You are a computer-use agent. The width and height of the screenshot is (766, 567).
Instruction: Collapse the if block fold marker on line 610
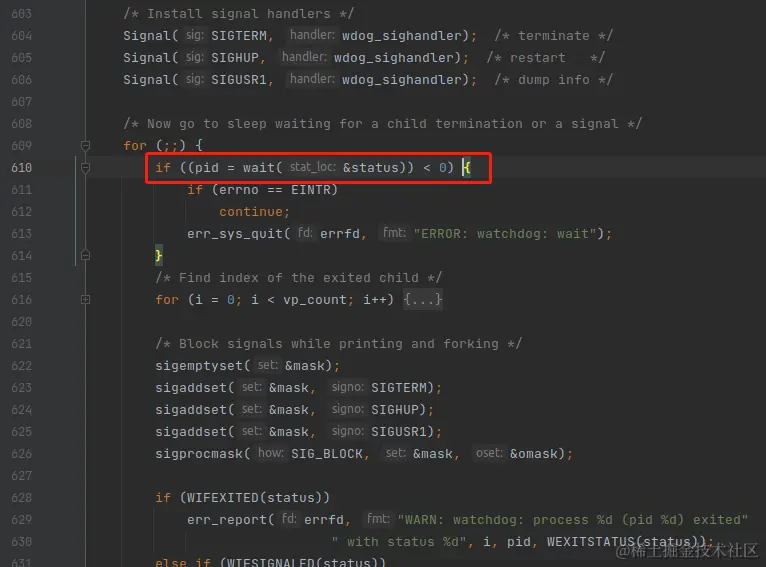(x=85, y=168)
